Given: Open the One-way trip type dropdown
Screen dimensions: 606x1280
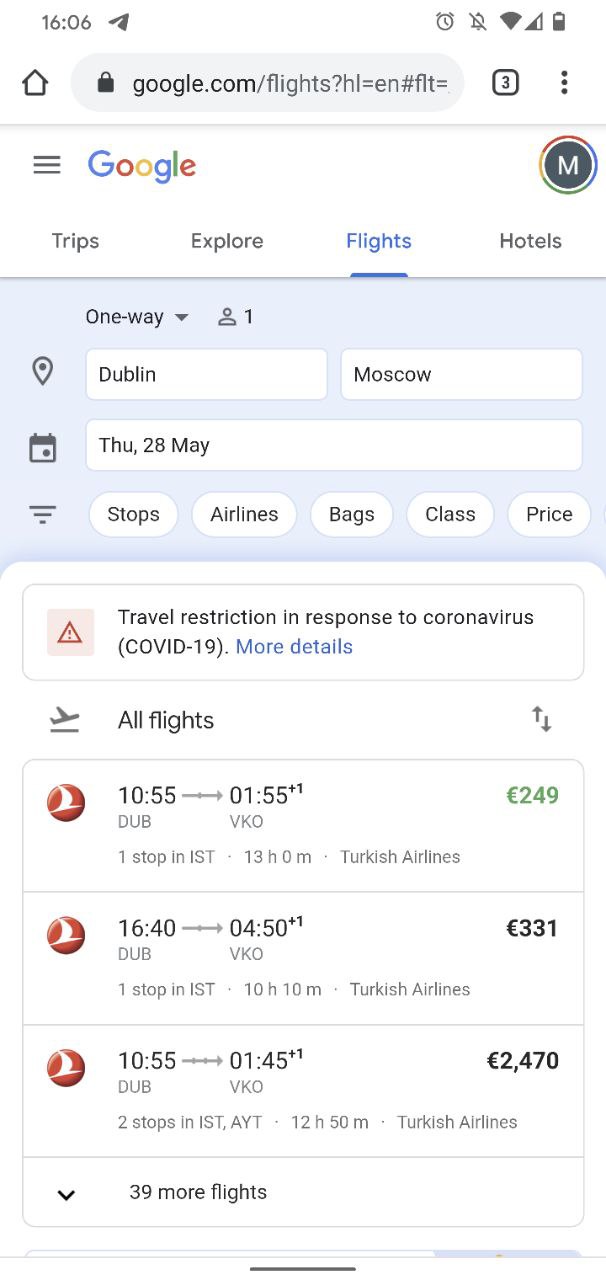Looking at the screenshot, I should pyautogui.click(x=137, y=317).
